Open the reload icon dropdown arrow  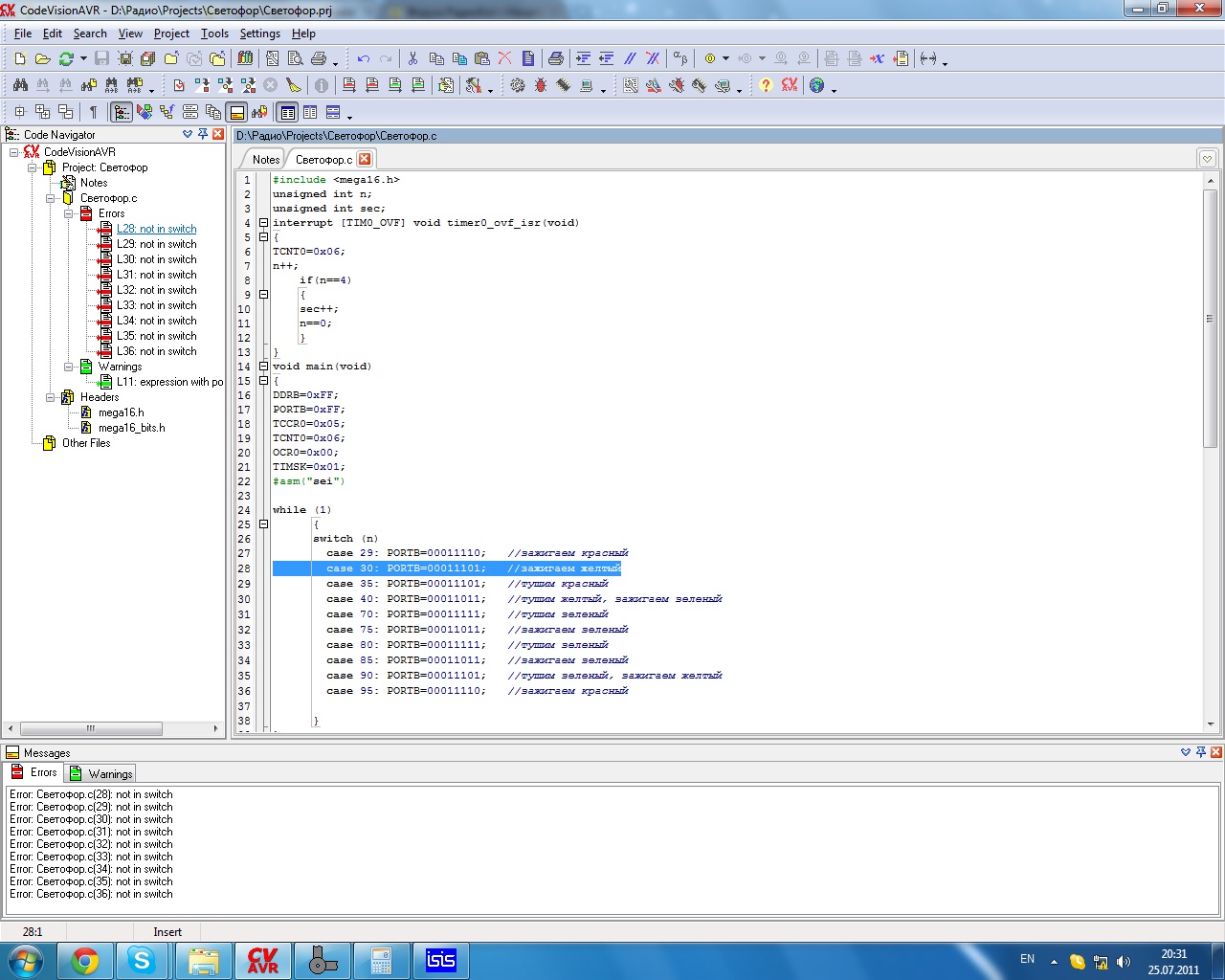(x=83, y=59)
